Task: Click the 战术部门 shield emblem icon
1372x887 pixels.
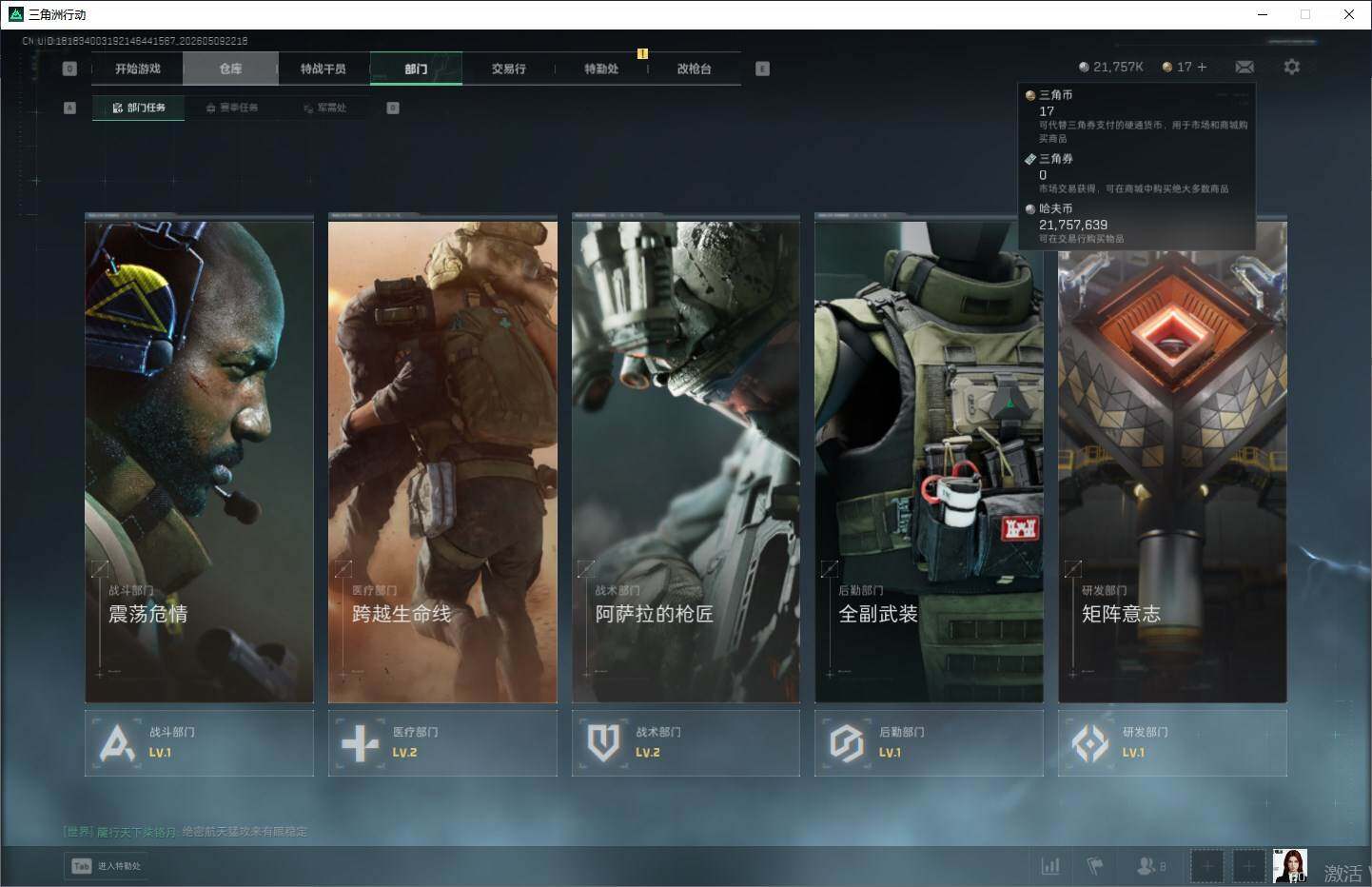Action: coord(603,743)
